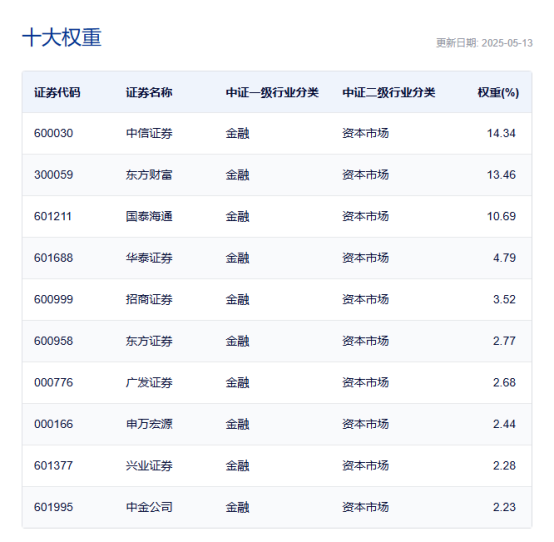The width and height of the screenshot is (554, 542).
Task: Click the 中证一级行业分类 column header
Action: [x=272, y=93]
